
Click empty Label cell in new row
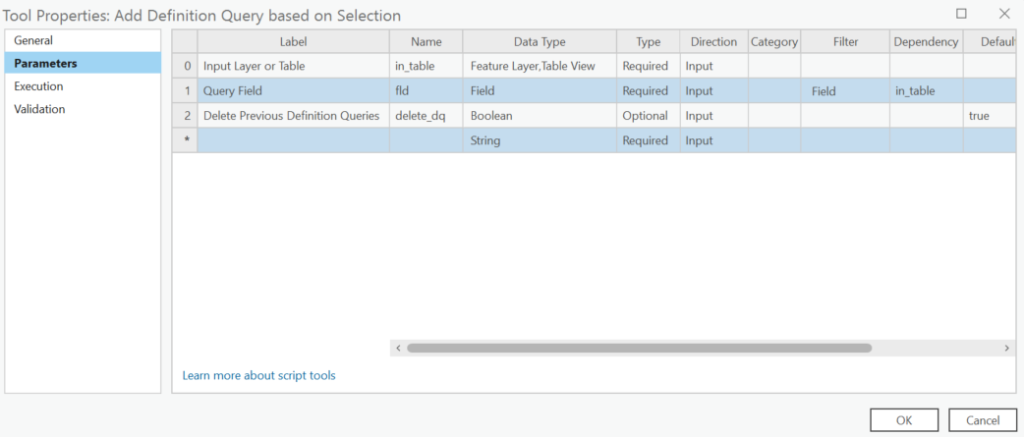[294, 140]
